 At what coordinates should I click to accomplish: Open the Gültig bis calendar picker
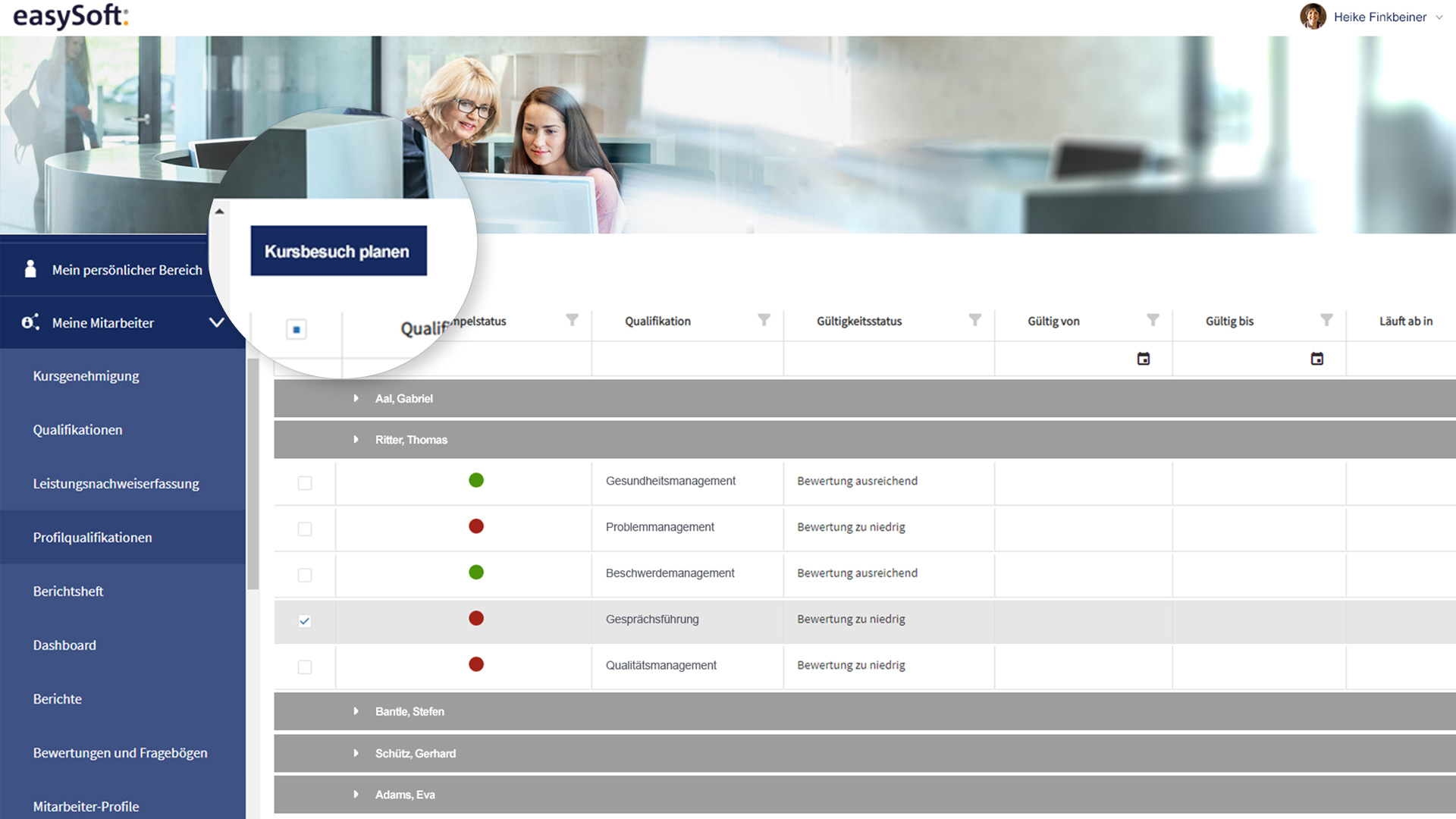point(1317,359)
